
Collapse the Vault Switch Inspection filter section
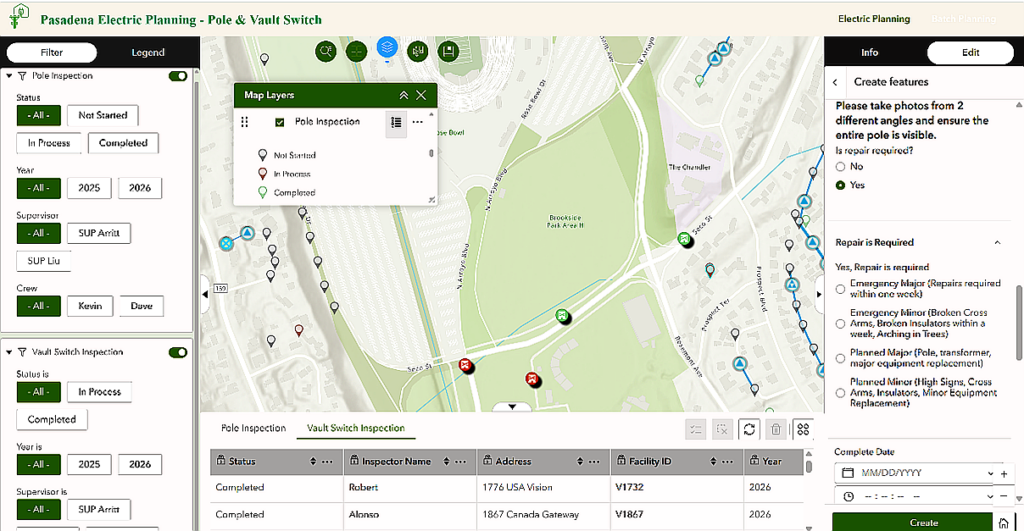point(9,352)
